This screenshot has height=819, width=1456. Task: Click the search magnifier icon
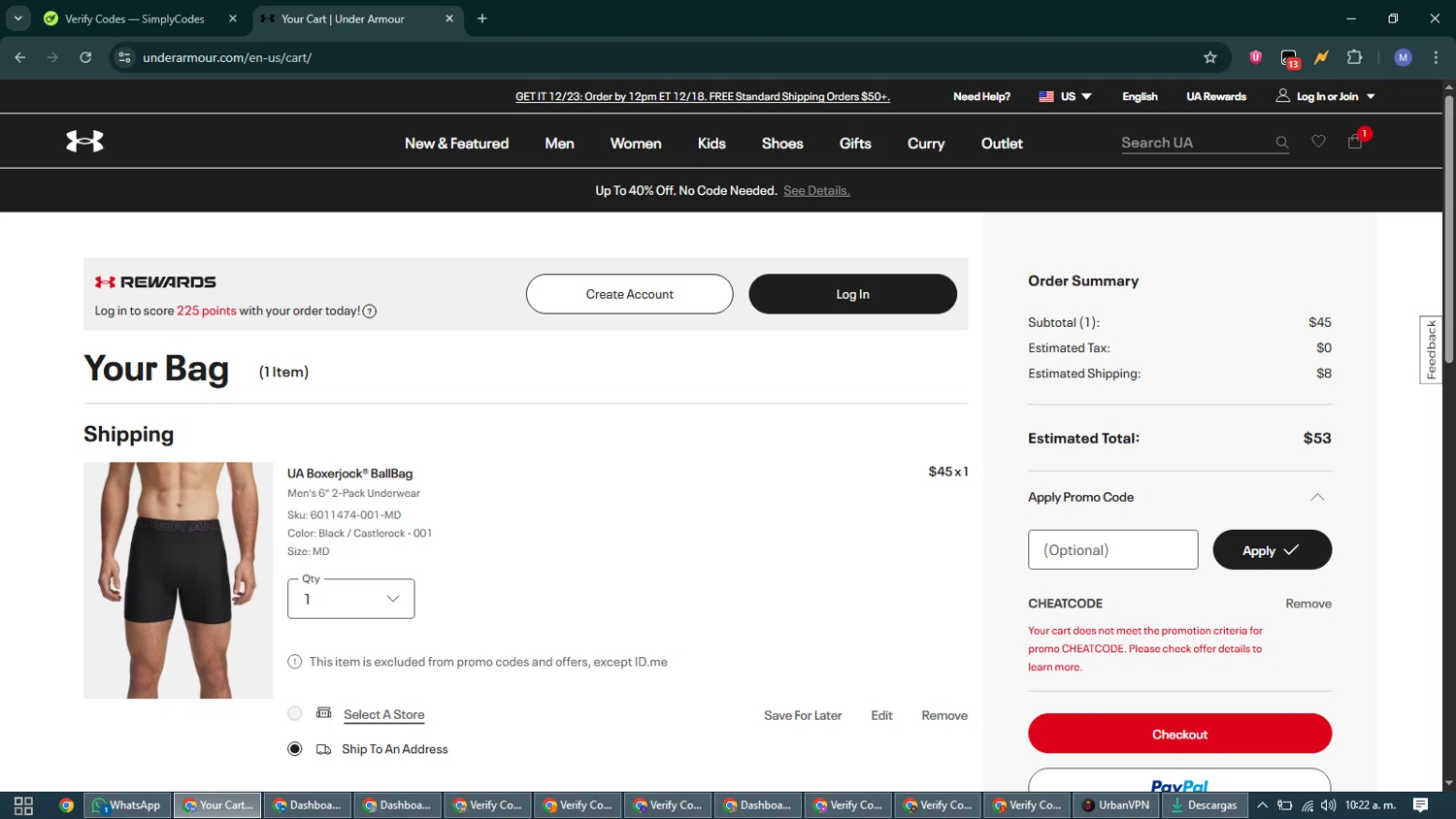click(1281, 143)
